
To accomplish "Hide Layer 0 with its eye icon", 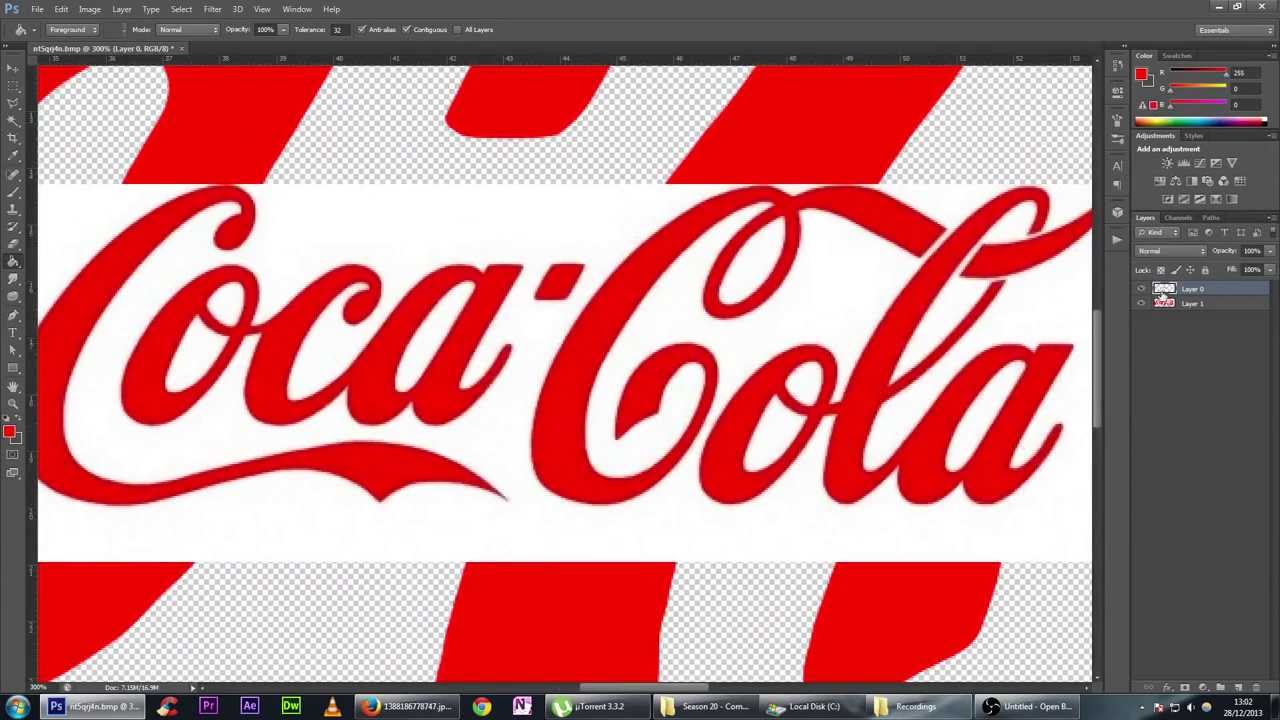I will 1141,289.
